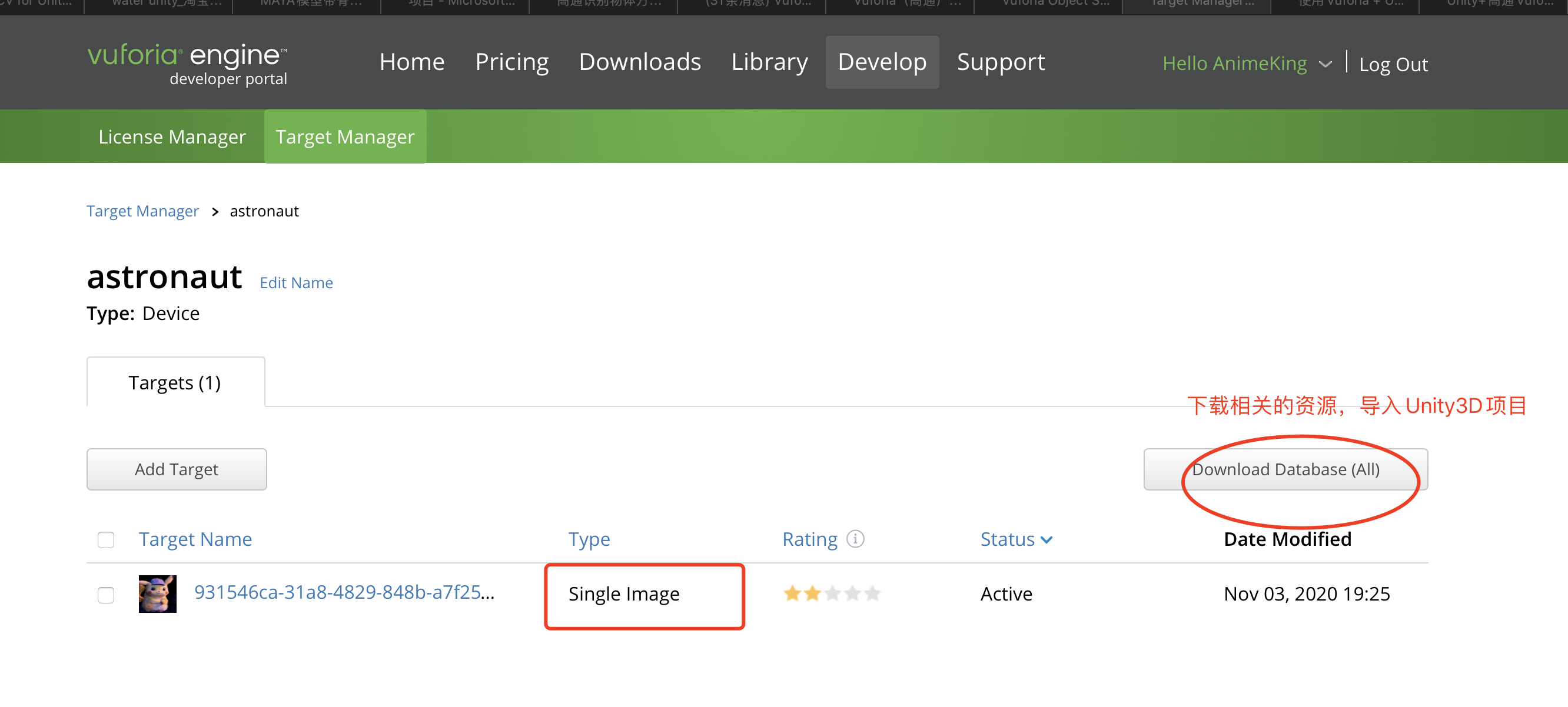
Task: Click Edit Name next to astronaut
Action: [x=297, y=283]
